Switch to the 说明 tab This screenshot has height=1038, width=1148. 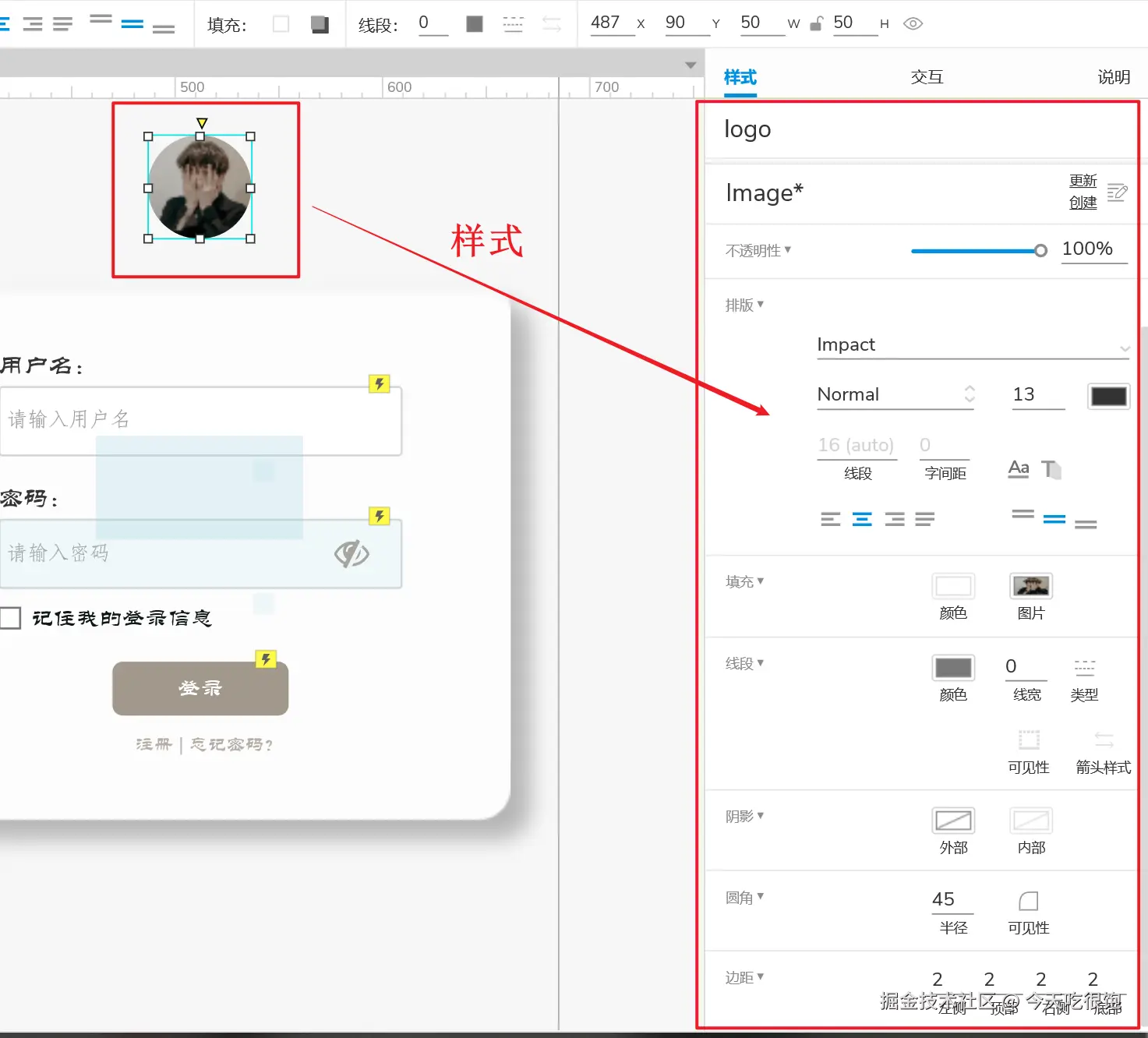point(1114,77)
